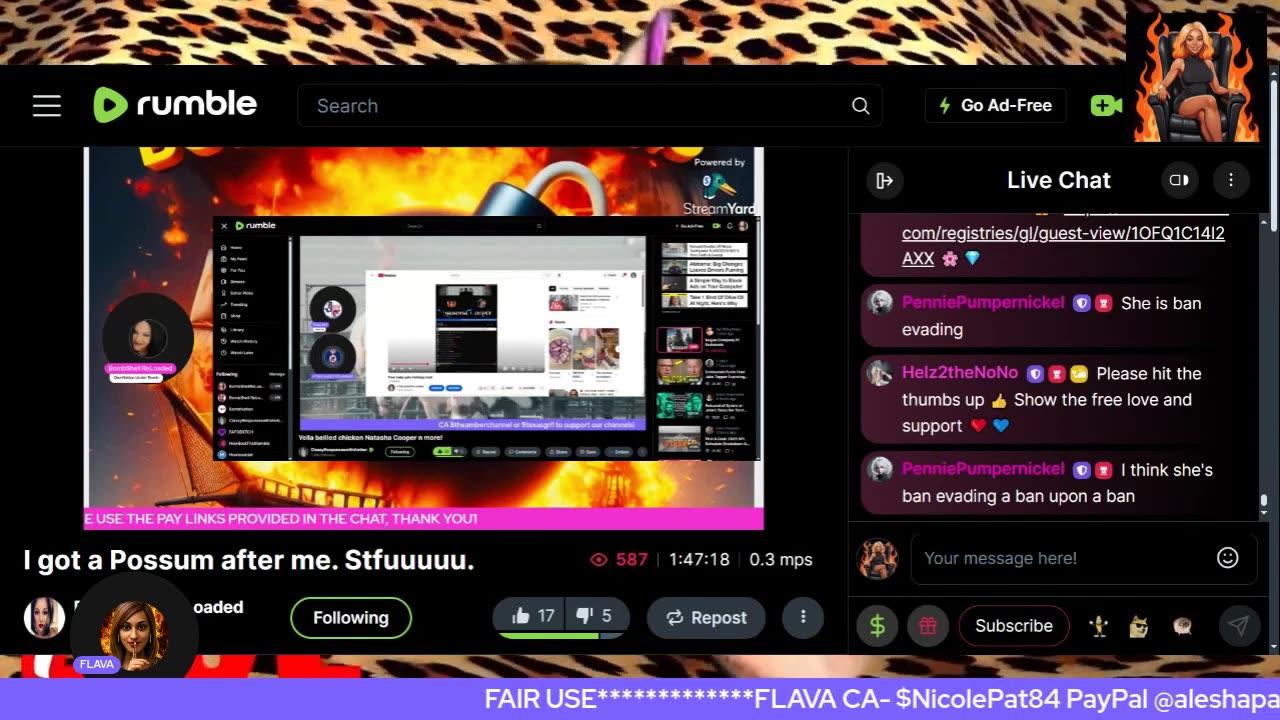Click the live video player

pos(424,338)
